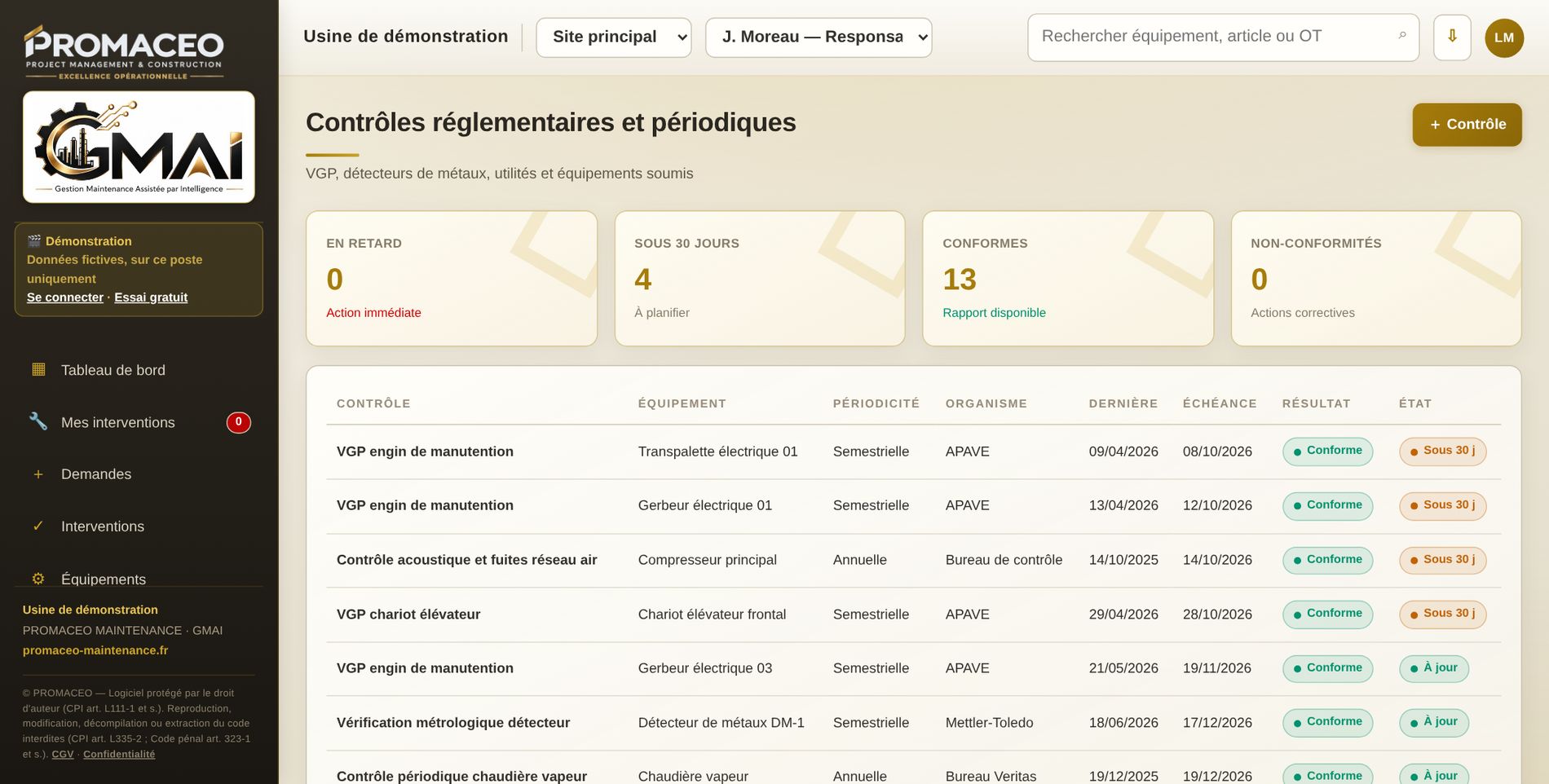Viewport: 1549px width, 784px height.
Task: Open the En retard summary card
Action: [452, 279]
